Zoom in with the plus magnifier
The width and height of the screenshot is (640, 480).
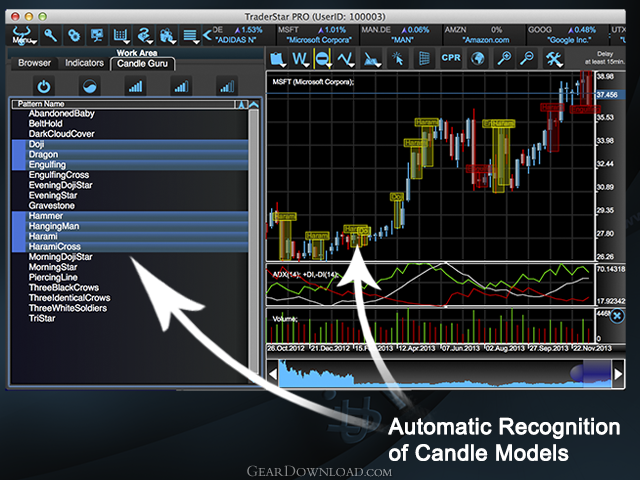tap(504, 58)
